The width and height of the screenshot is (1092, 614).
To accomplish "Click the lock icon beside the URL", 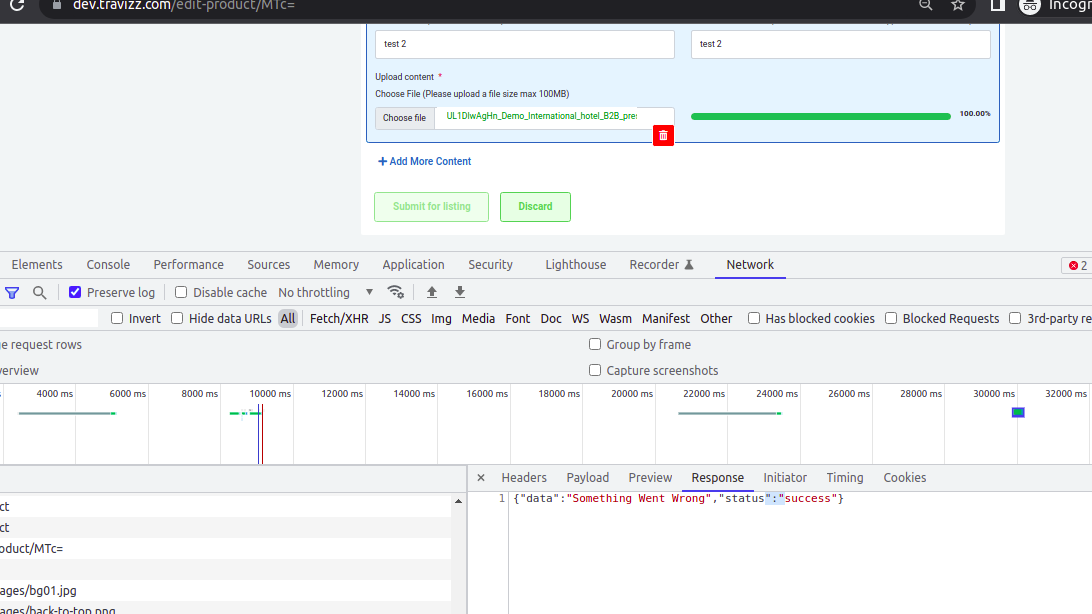I will tap(57, 5).
